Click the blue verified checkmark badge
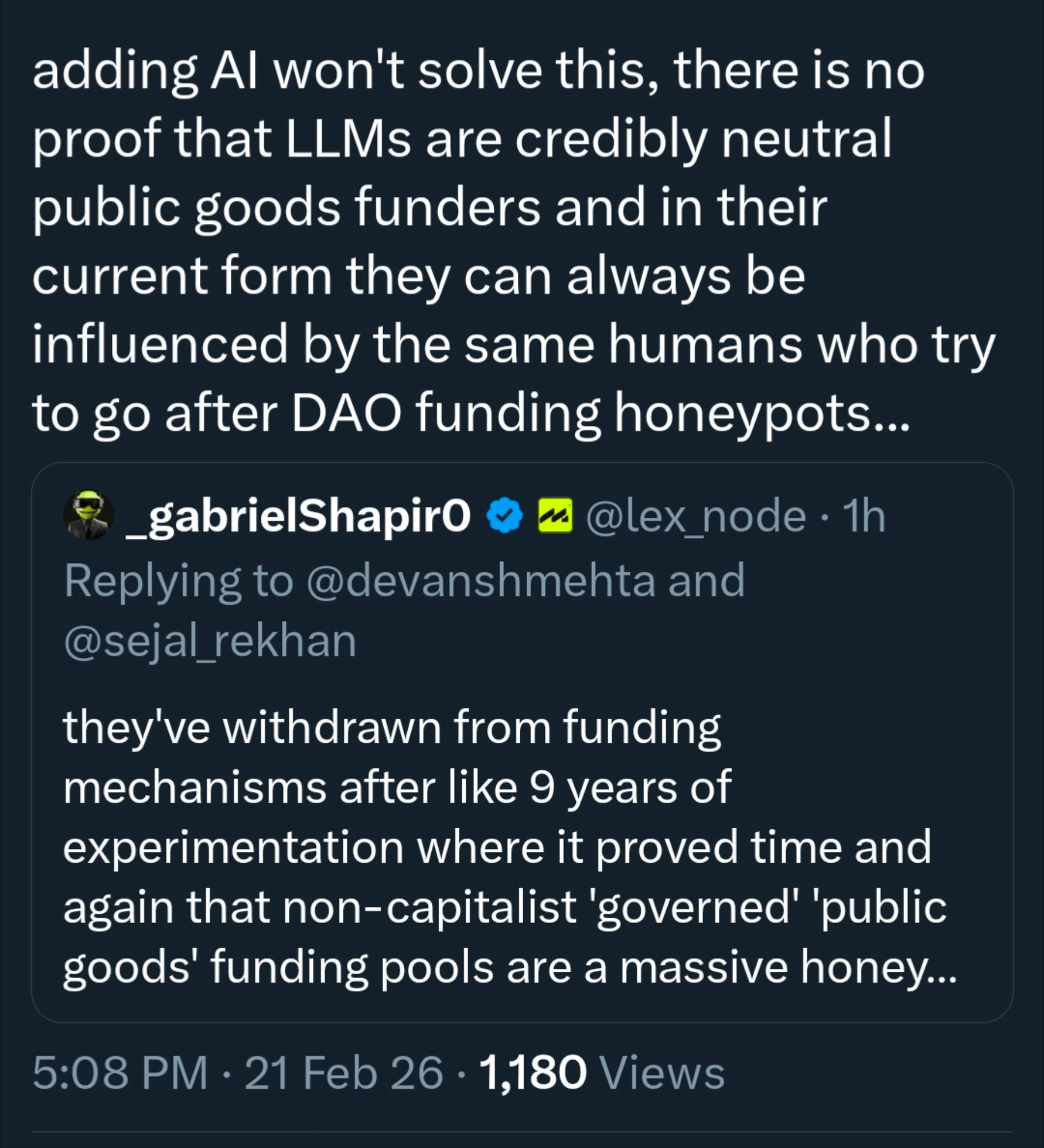Screen dimensions: 1044x1148 (x=505, y=516)
